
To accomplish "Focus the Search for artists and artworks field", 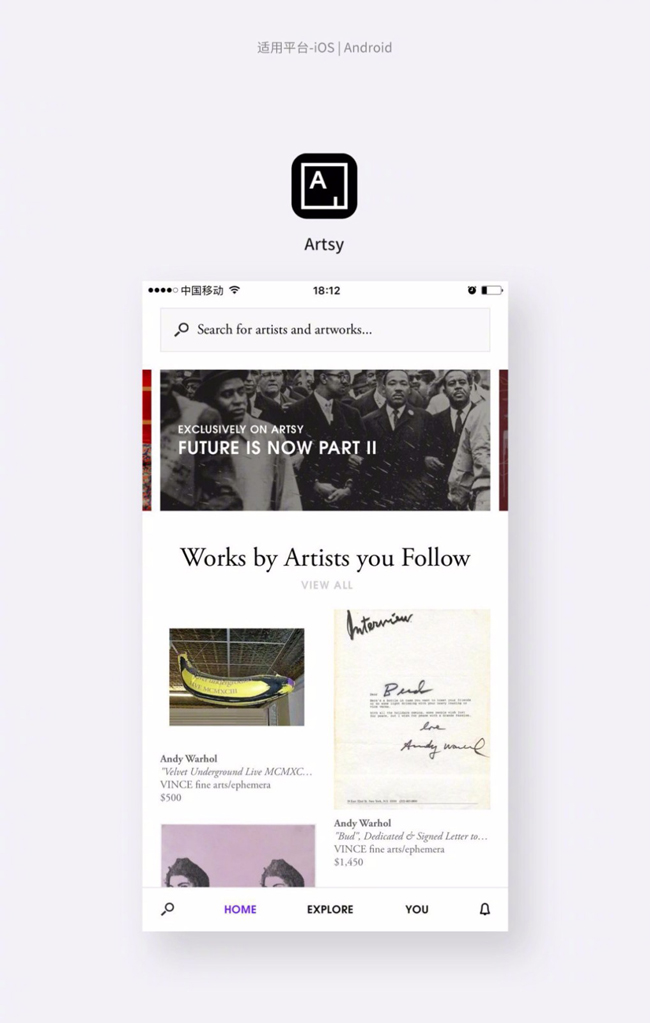I will click(325, 329).
